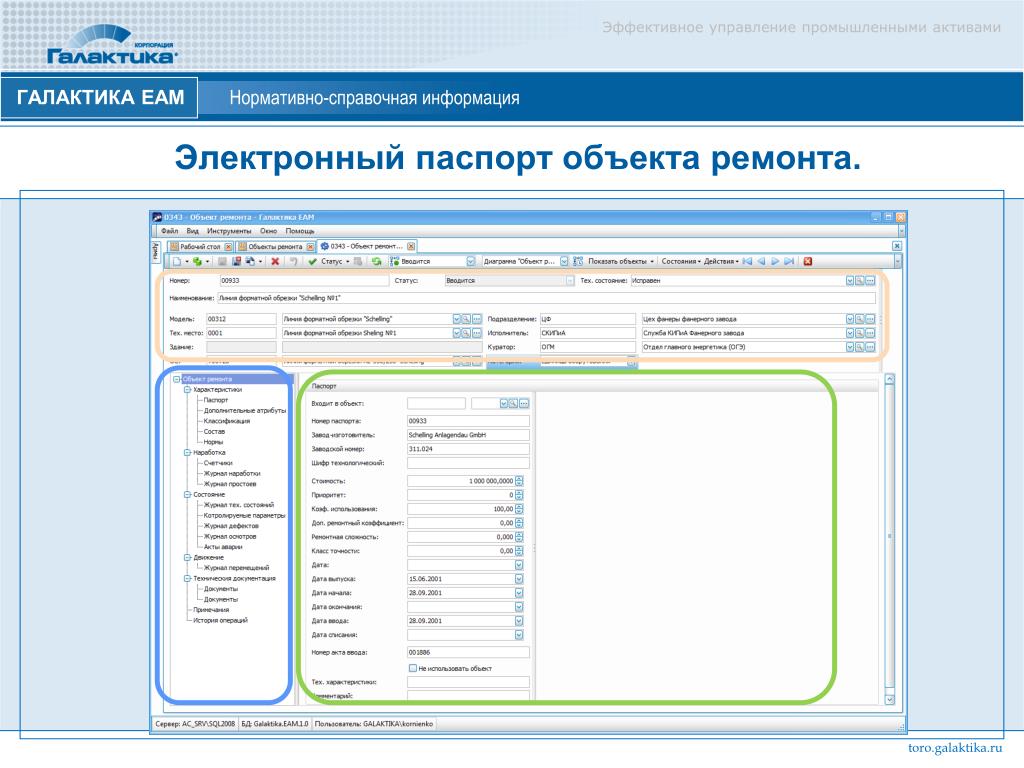Click the new document icon in the toolbar
The height and width of the screenshot is (768, 1024).
(176, 261)
